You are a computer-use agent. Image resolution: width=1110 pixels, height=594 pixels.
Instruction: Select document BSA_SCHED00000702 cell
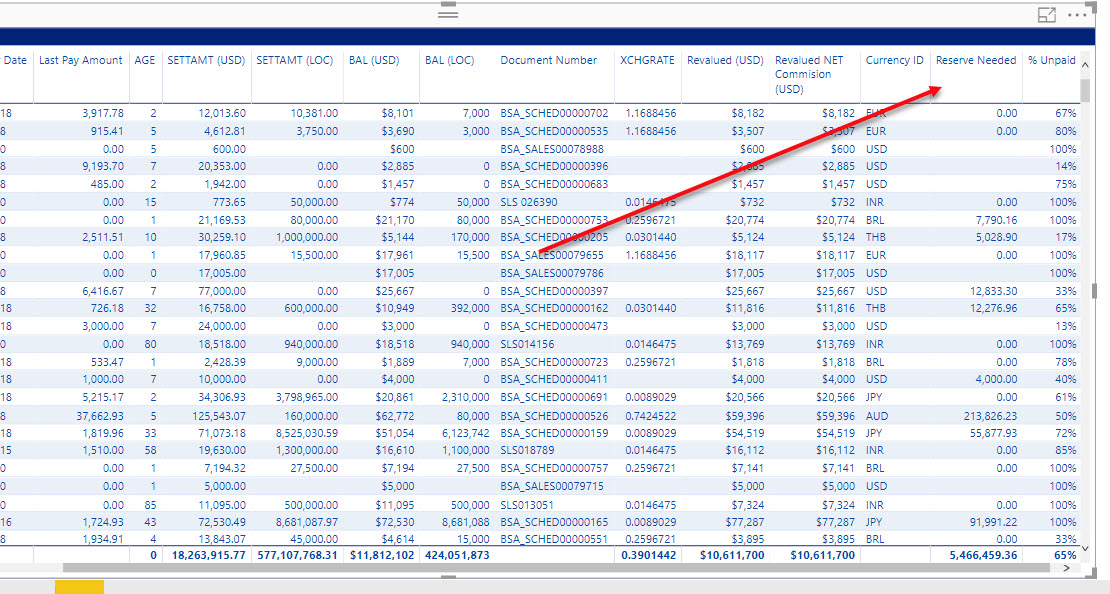point(554,113)
